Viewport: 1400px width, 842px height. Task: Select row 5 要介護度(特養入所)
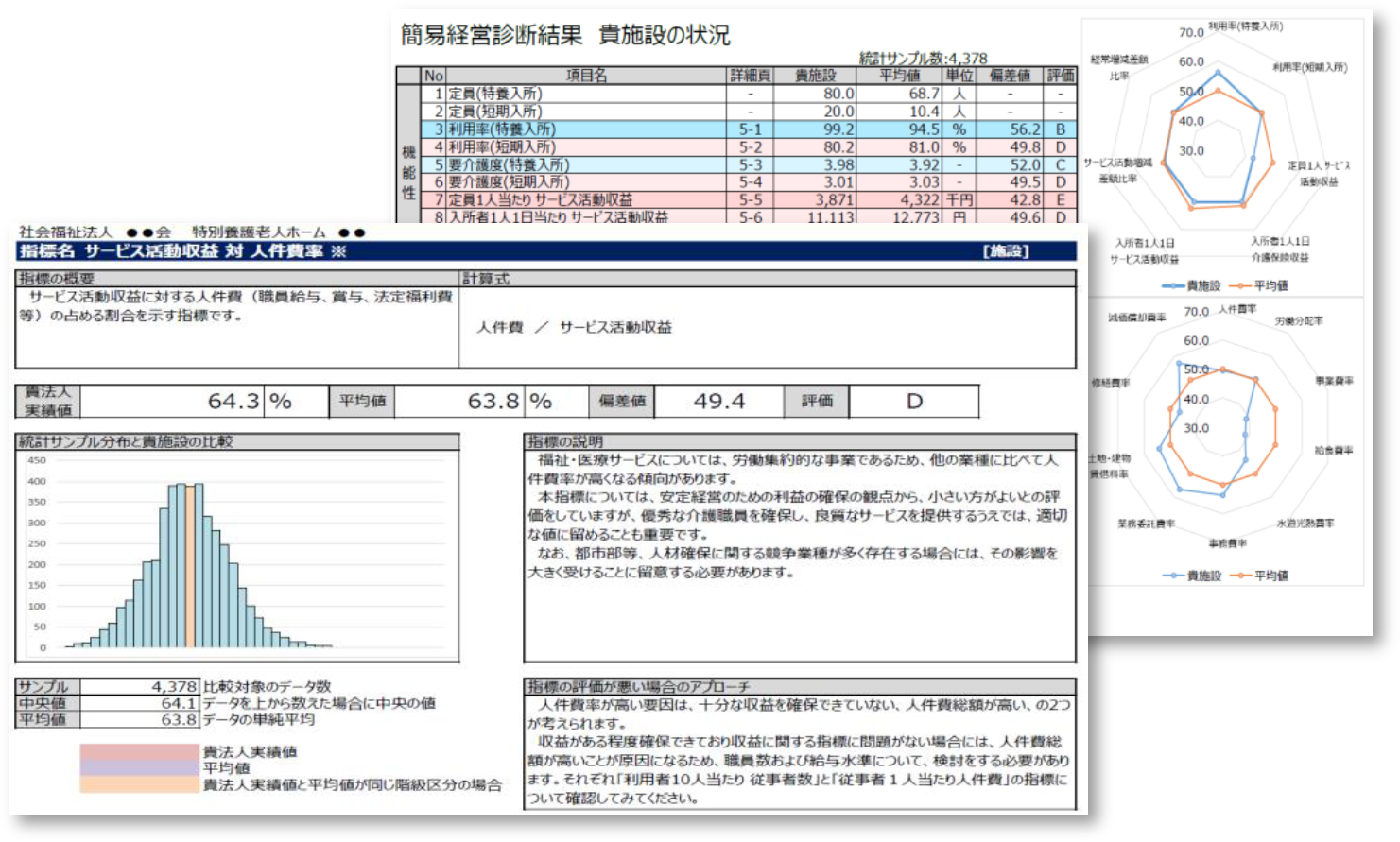point(748,164)
